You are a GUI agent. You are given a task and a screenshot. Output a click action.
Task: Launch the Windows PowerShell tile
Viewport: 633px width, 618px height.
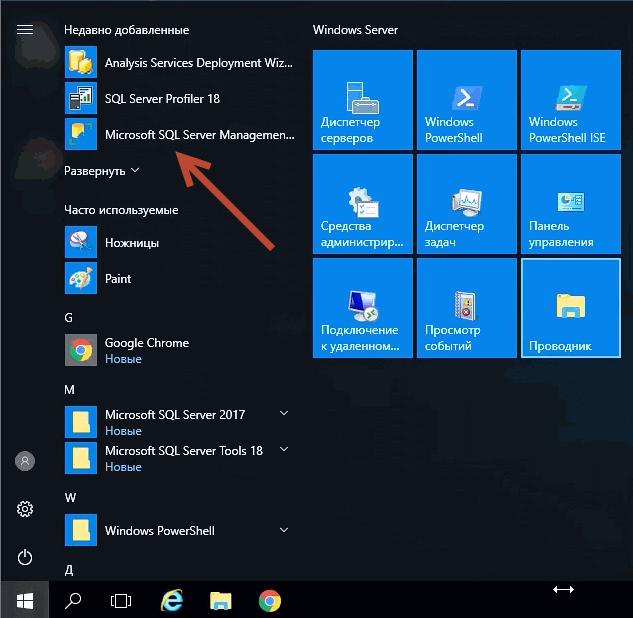(467, 100)
